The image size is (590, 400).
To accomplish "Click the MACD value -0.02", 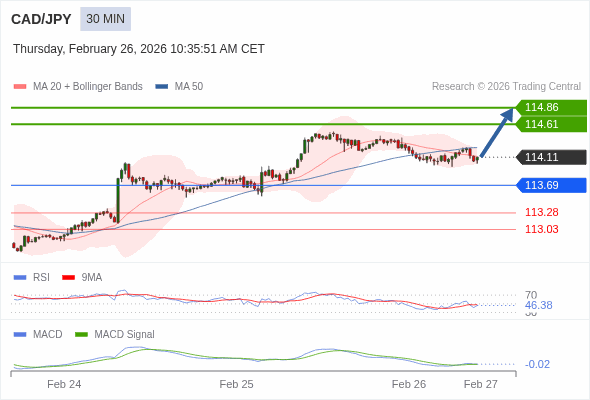I will tap(537, 364).
